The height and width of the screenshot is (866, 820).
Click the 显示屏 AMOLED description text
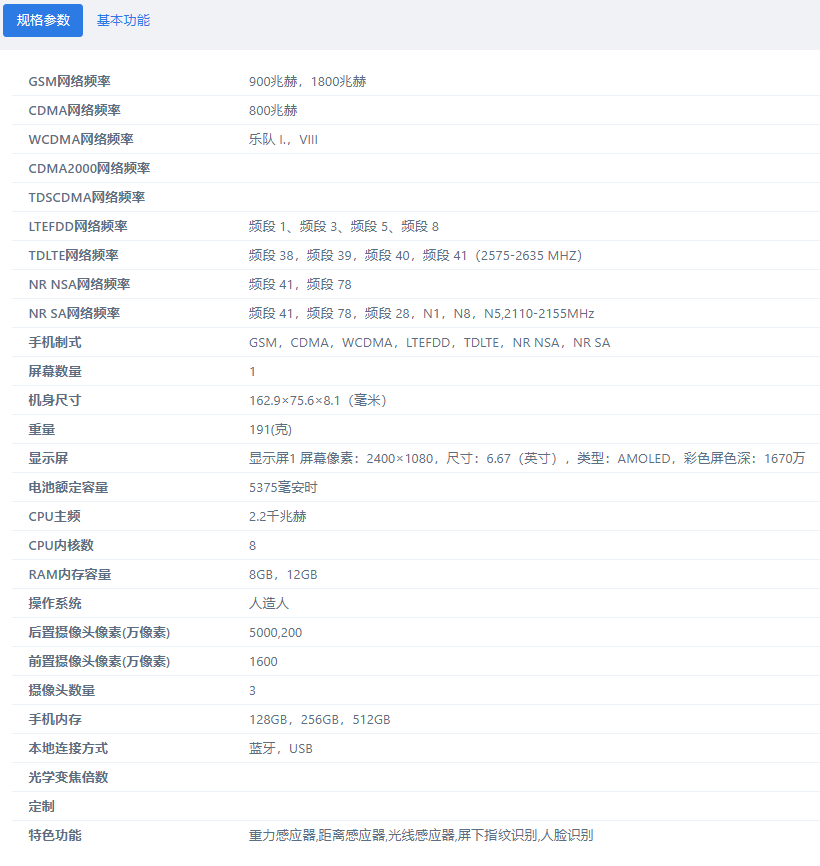point(526,459)
